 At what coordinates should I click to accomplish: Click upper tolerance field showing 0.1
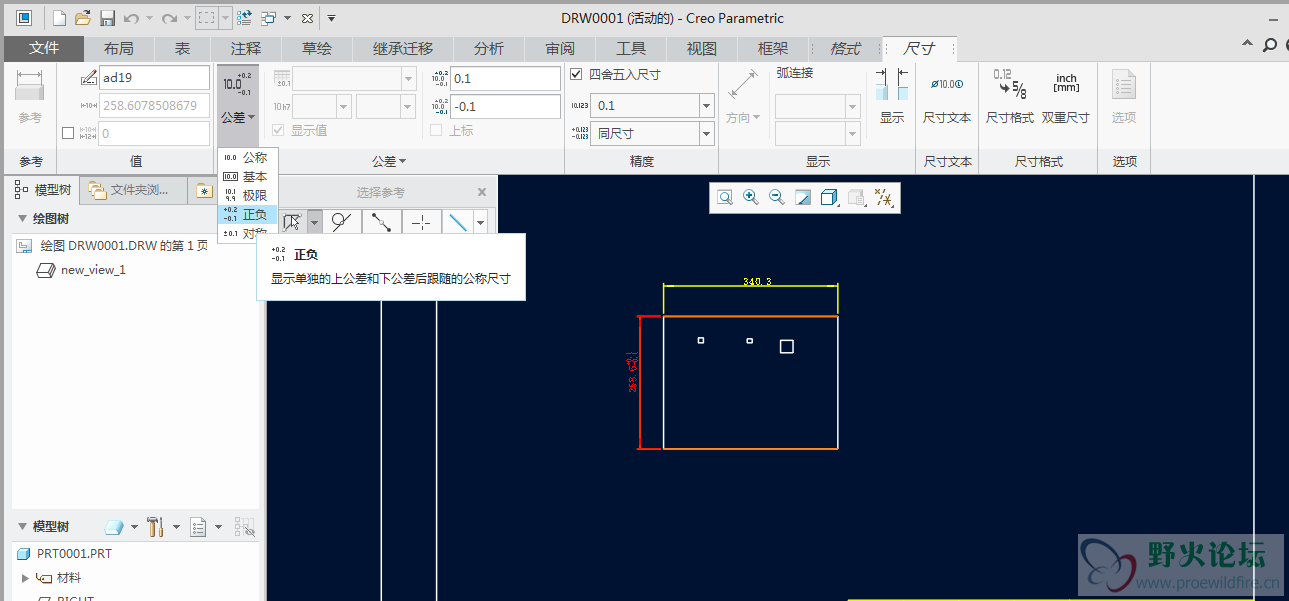pos(505,78)
